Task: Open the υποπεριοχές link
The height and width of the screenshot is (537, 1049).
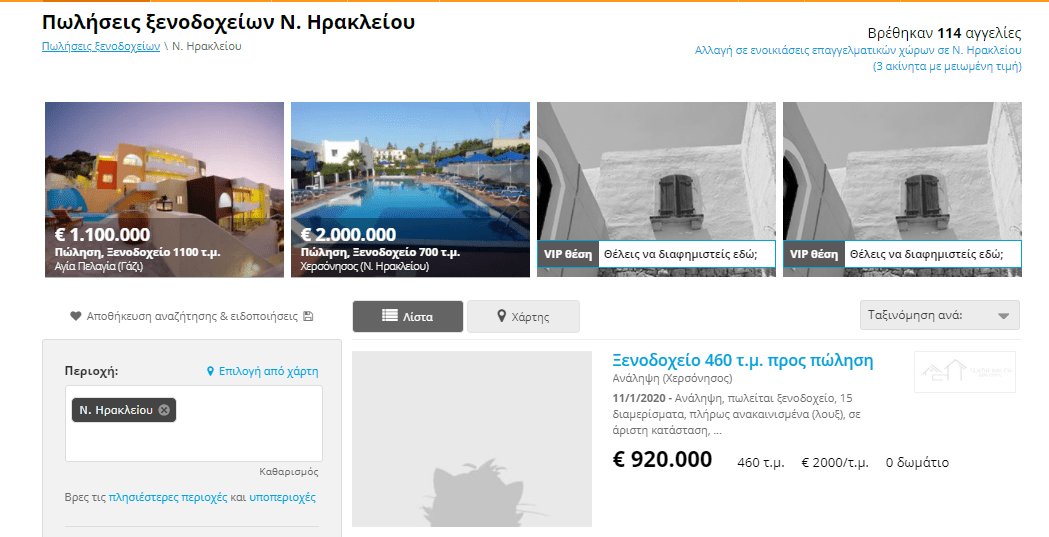Action: [x=282, y=498]
